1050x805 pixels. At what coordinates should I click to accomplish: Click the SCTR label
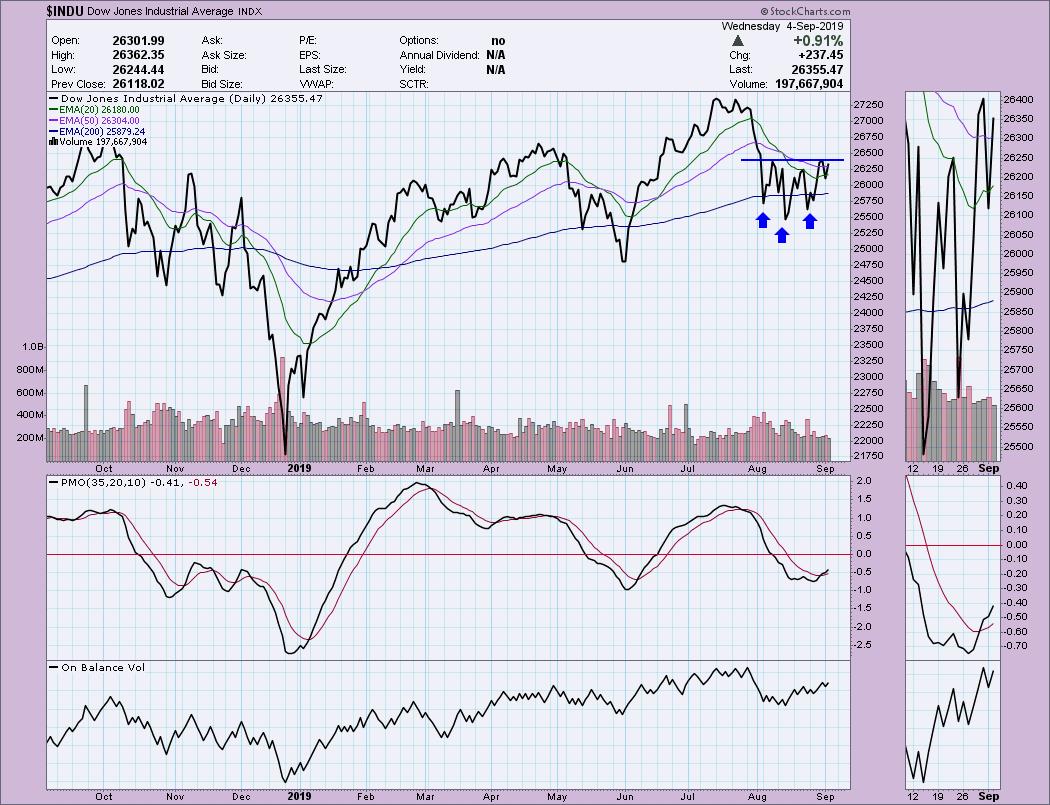click(x=414, y=84)
